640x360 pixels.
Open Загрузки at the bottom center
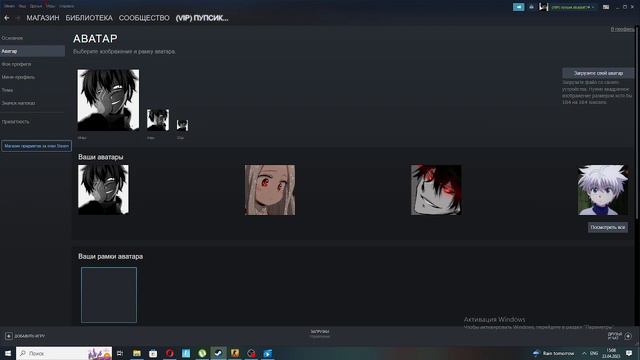tap(320, 333)
